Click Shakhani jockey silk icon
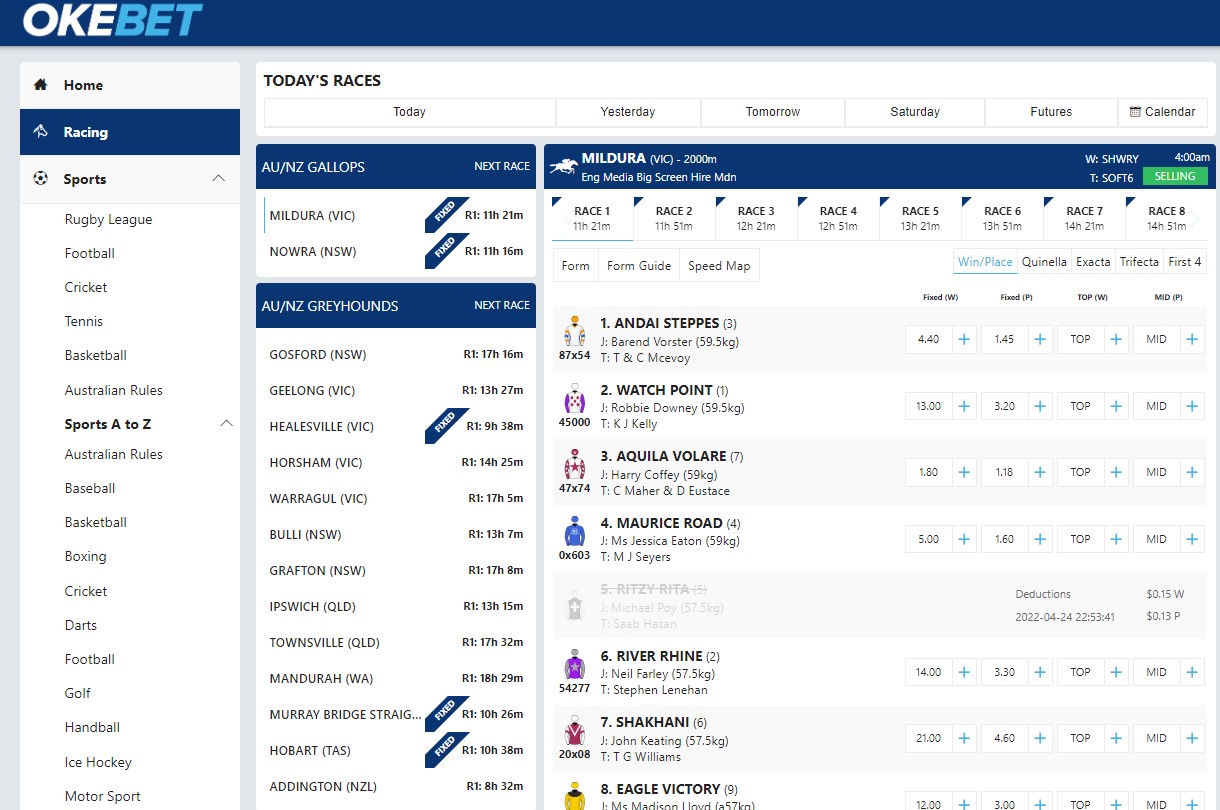1220x810 pixels. [574, 731]
